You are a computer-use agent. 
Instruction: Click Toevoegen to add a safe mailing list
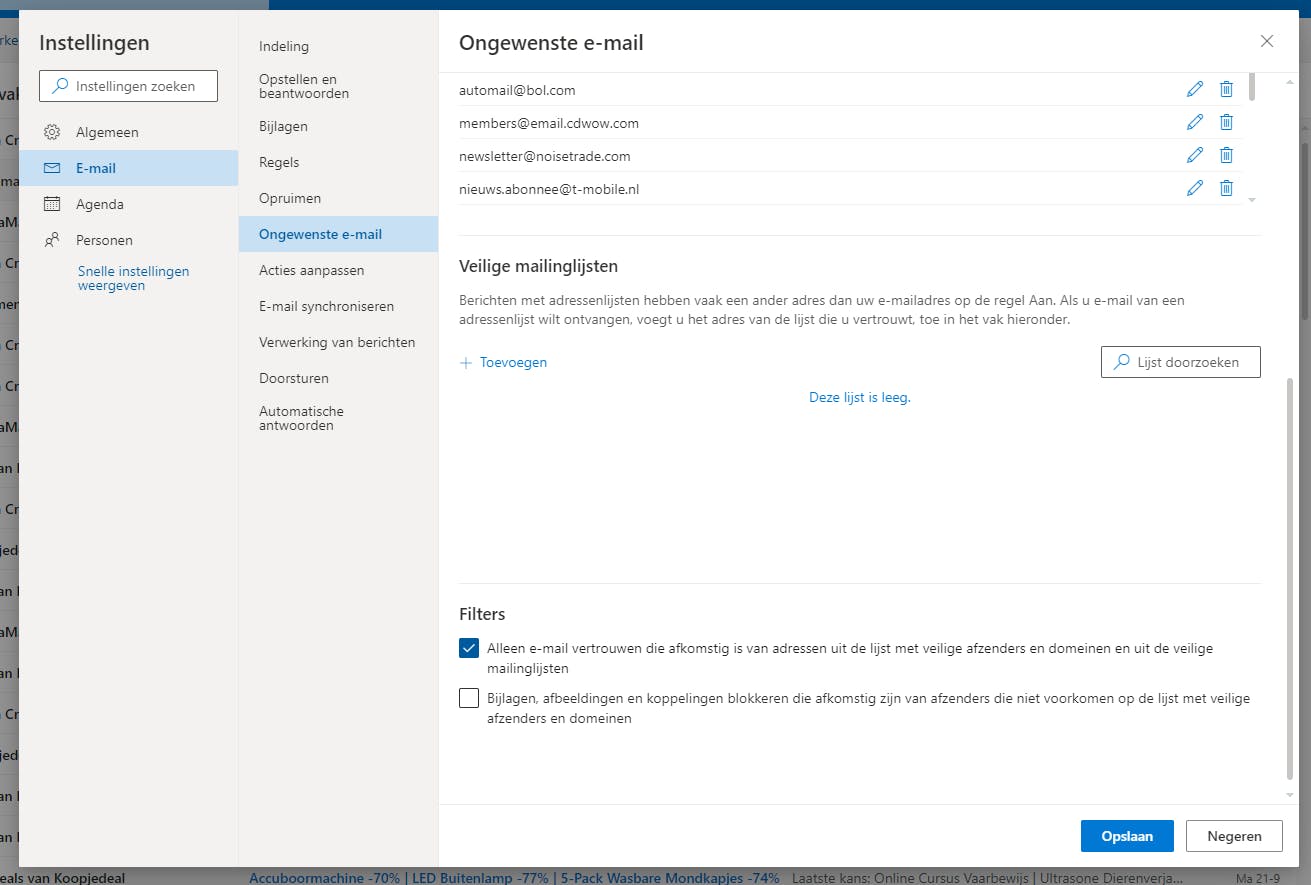coord(503,362)
